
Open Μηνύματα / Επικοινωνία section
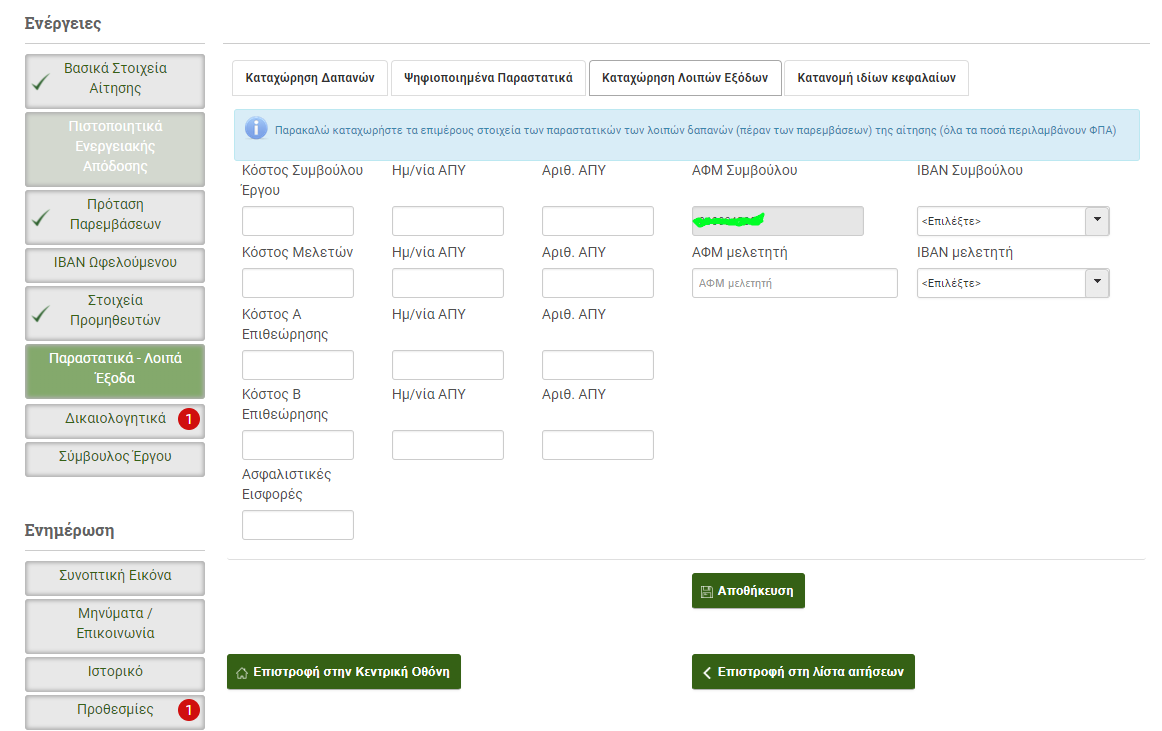pos(115,624)
